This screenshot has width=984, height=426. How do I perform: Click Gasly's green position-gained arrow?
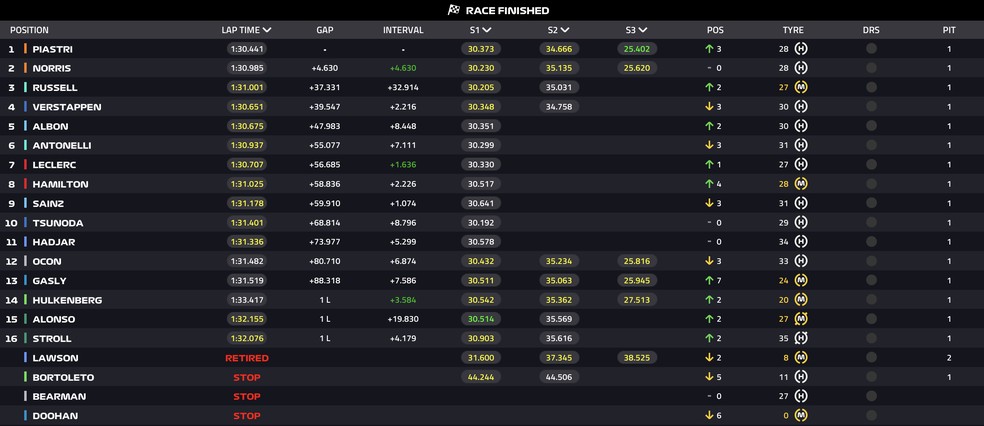coord(709,280)
